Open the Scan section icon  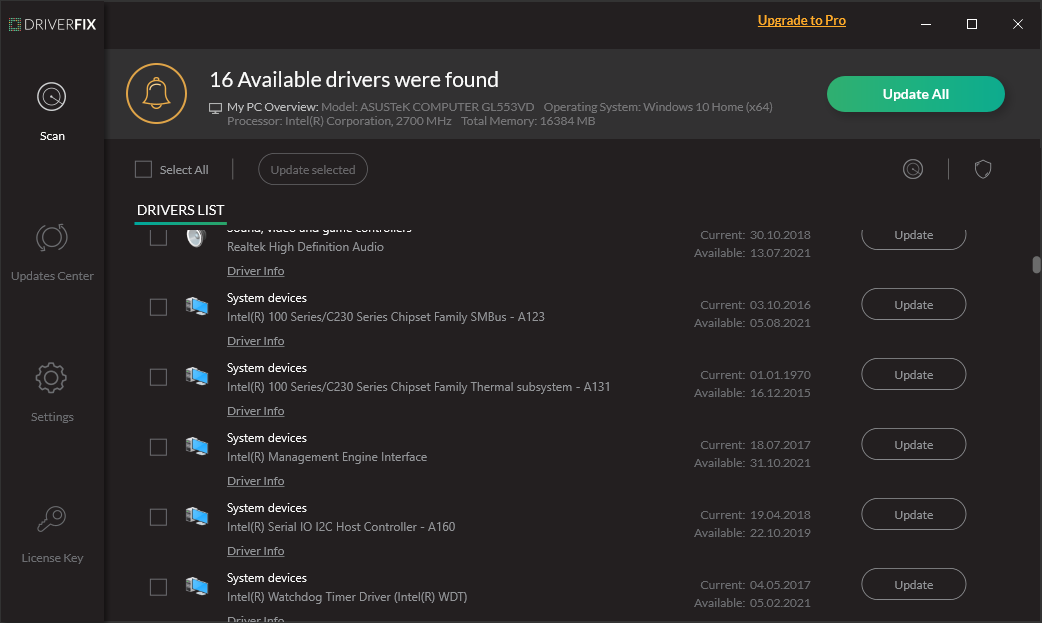pos(52,97)
